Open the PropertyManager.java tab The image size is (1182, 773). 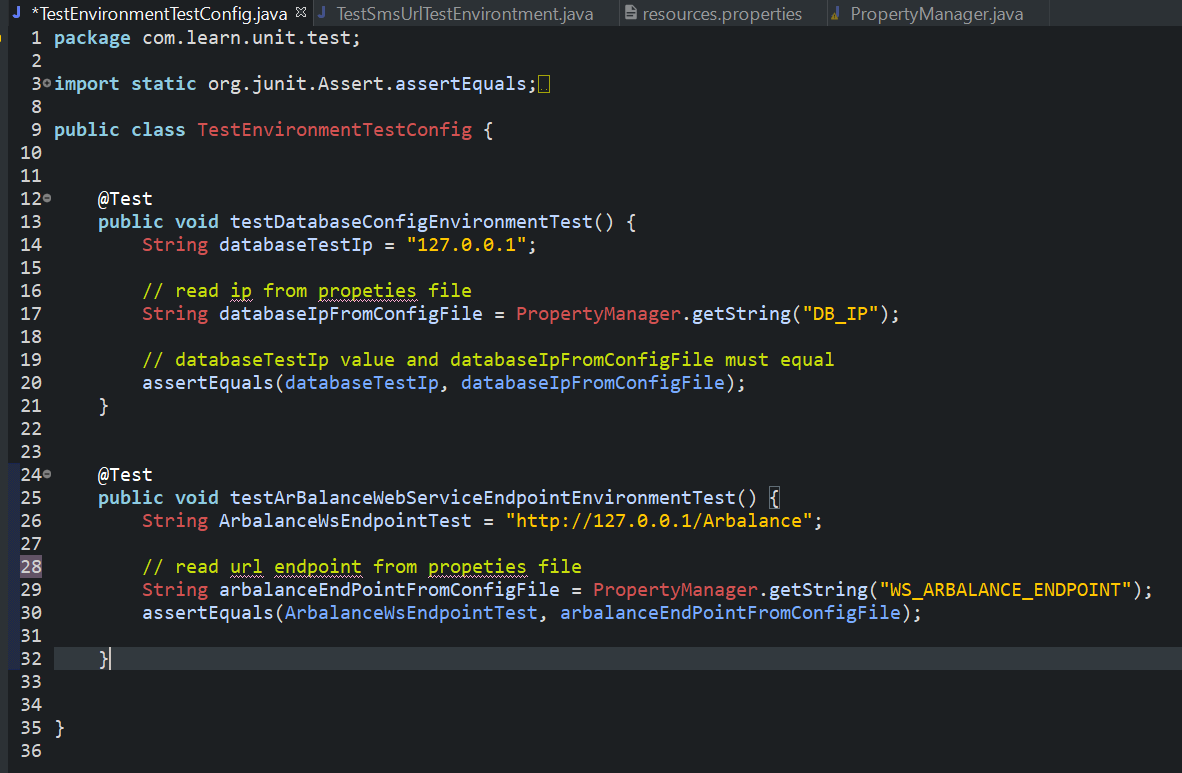tap(935, 14)
